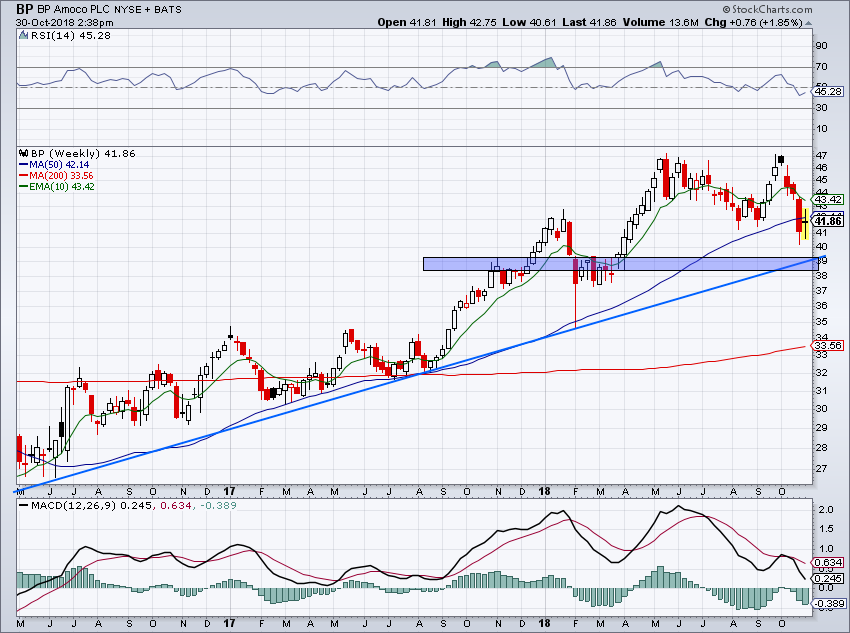Select the MA(200) 33.56 legend entry
This screenshot has height=633, width=850.
click(56, 176)
